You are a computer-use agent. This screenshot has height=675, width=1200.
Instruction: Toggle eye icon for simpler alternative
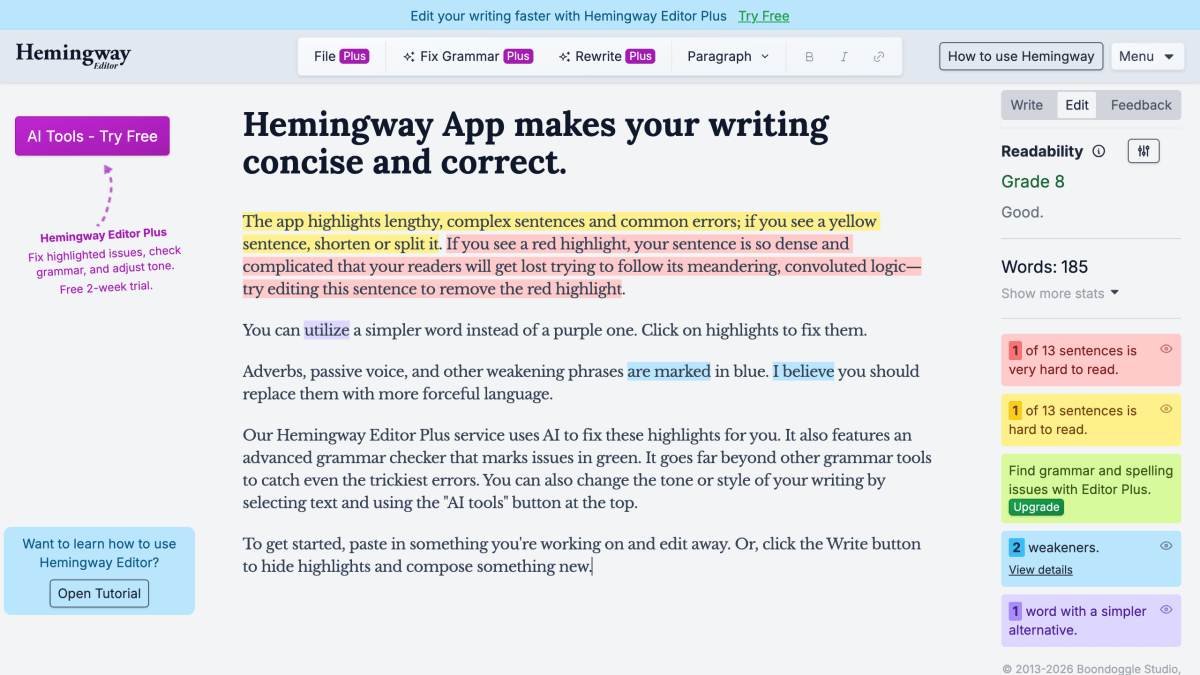[x=1166, y=609]
